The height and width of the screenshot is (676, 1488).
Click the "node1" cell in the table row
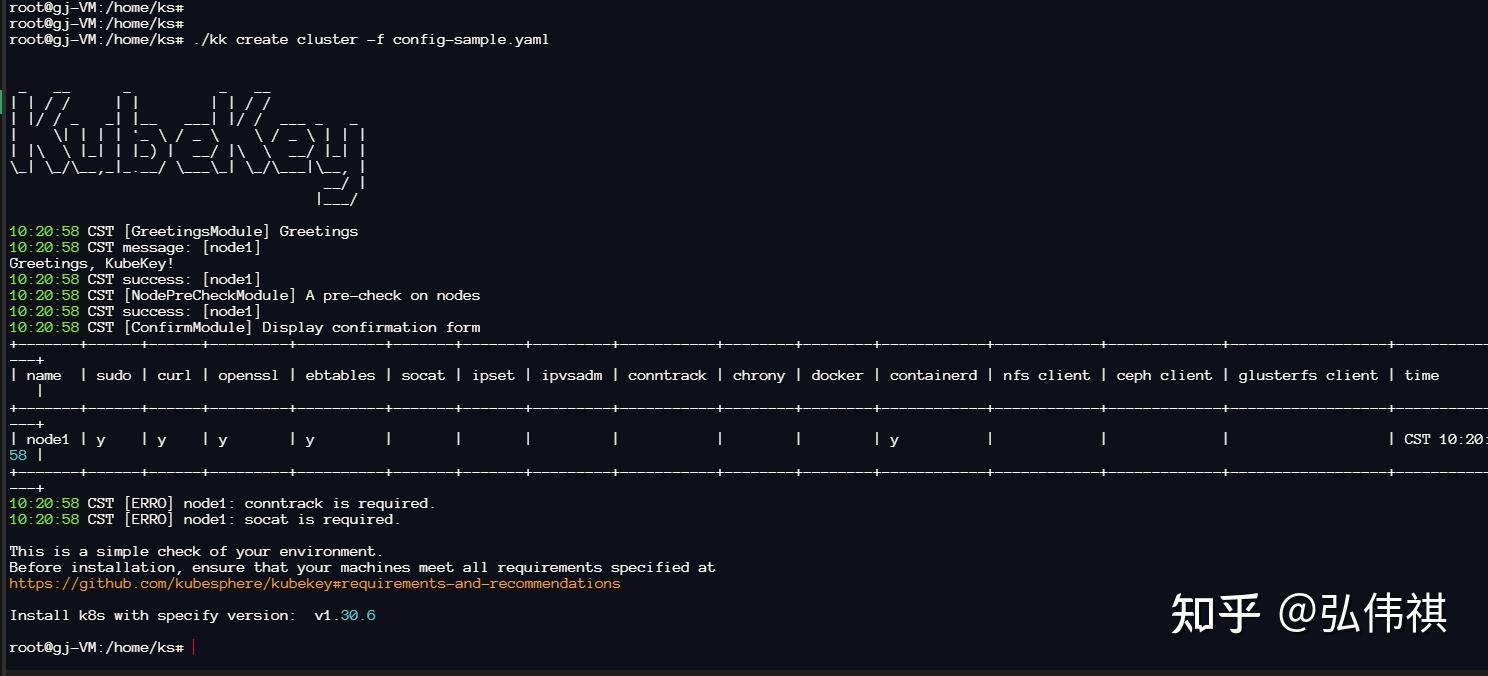(x=47, y=439)
